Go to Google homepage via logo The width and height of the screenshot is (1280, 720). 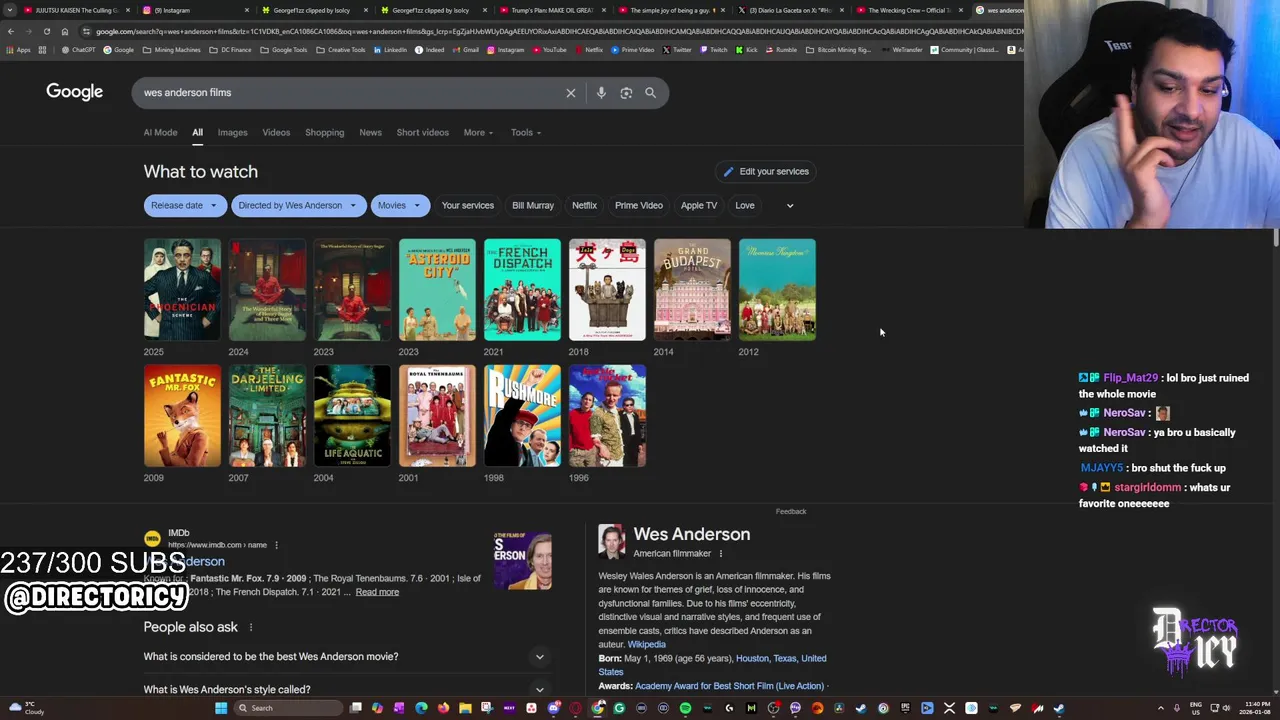coord(74,92)
